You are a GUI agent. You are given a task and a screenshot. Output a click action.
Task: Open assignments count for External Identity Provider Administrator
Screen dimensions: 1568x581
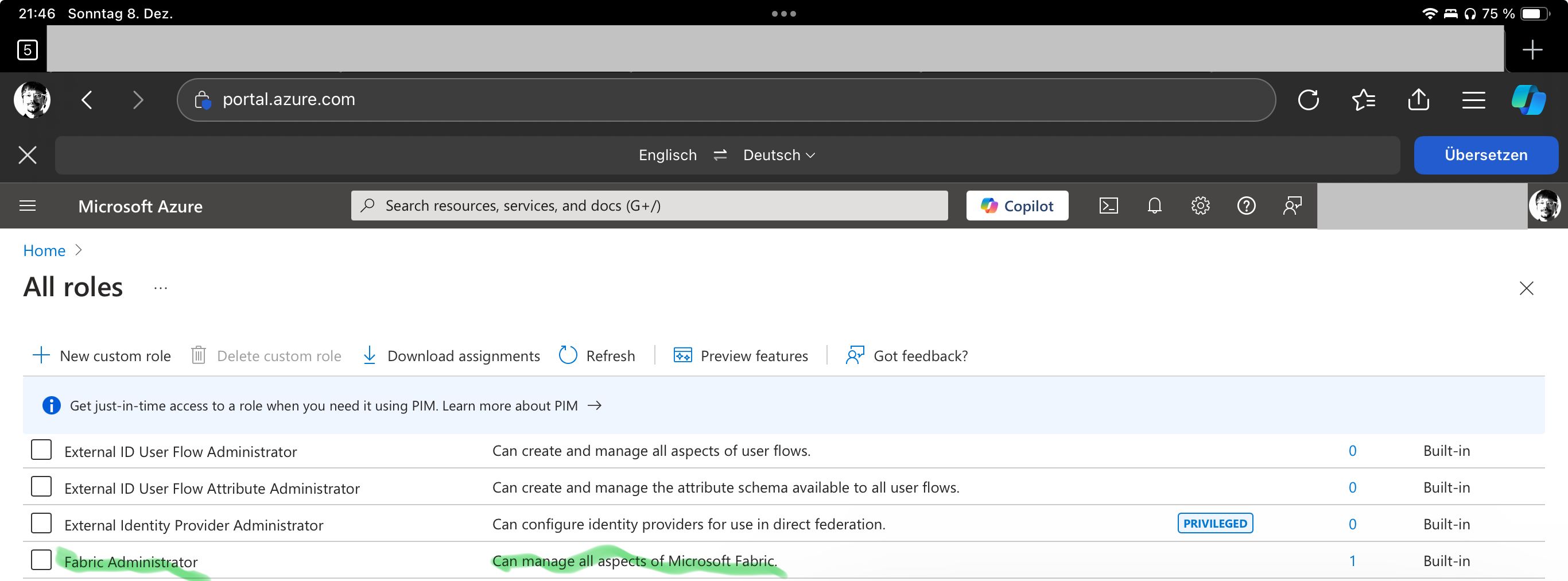click(x=1352, y=524)
